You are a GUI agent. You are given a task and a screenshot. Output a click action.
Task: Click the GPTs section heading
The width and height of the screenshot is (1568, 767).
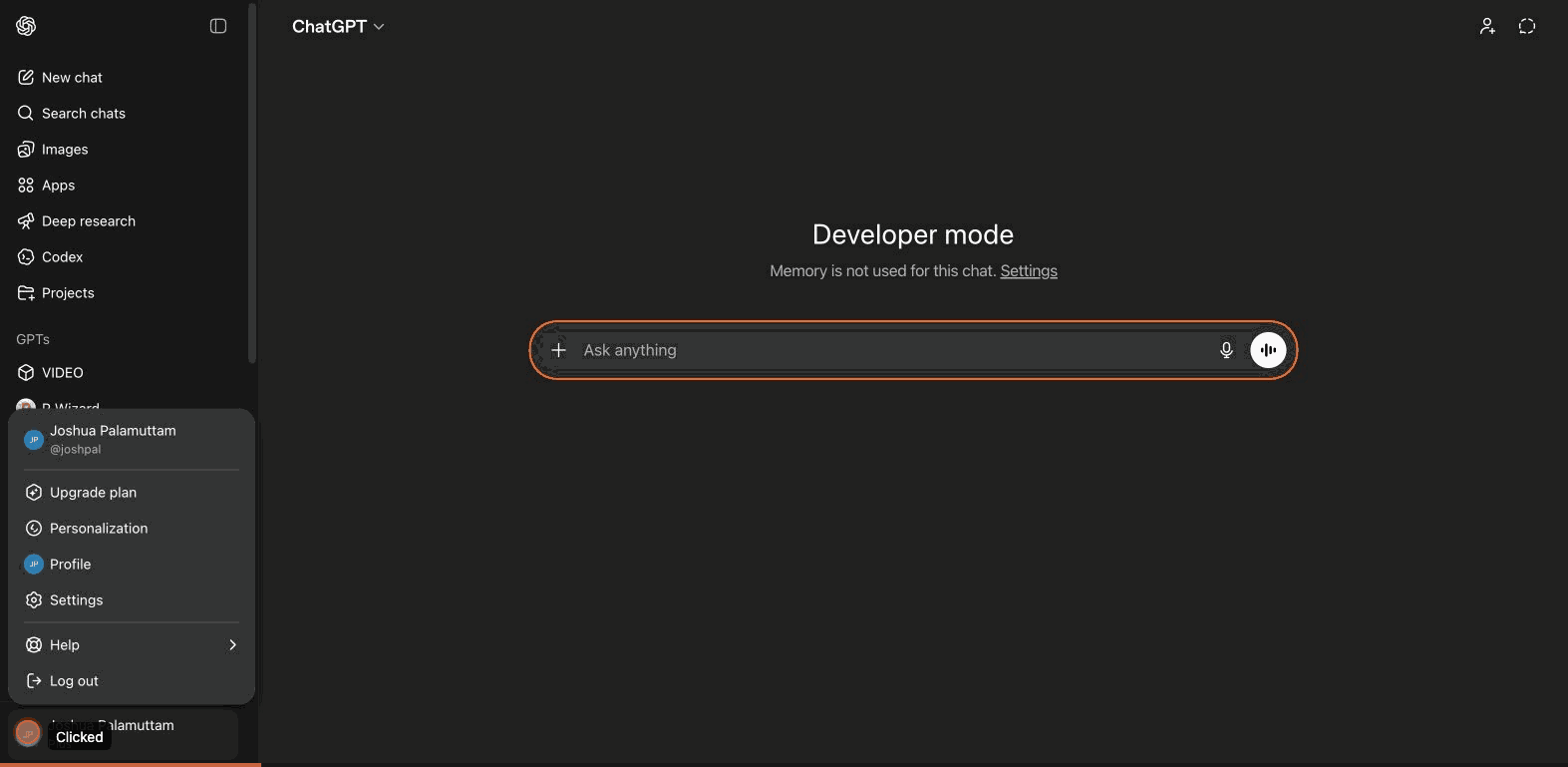coord(33,339)
